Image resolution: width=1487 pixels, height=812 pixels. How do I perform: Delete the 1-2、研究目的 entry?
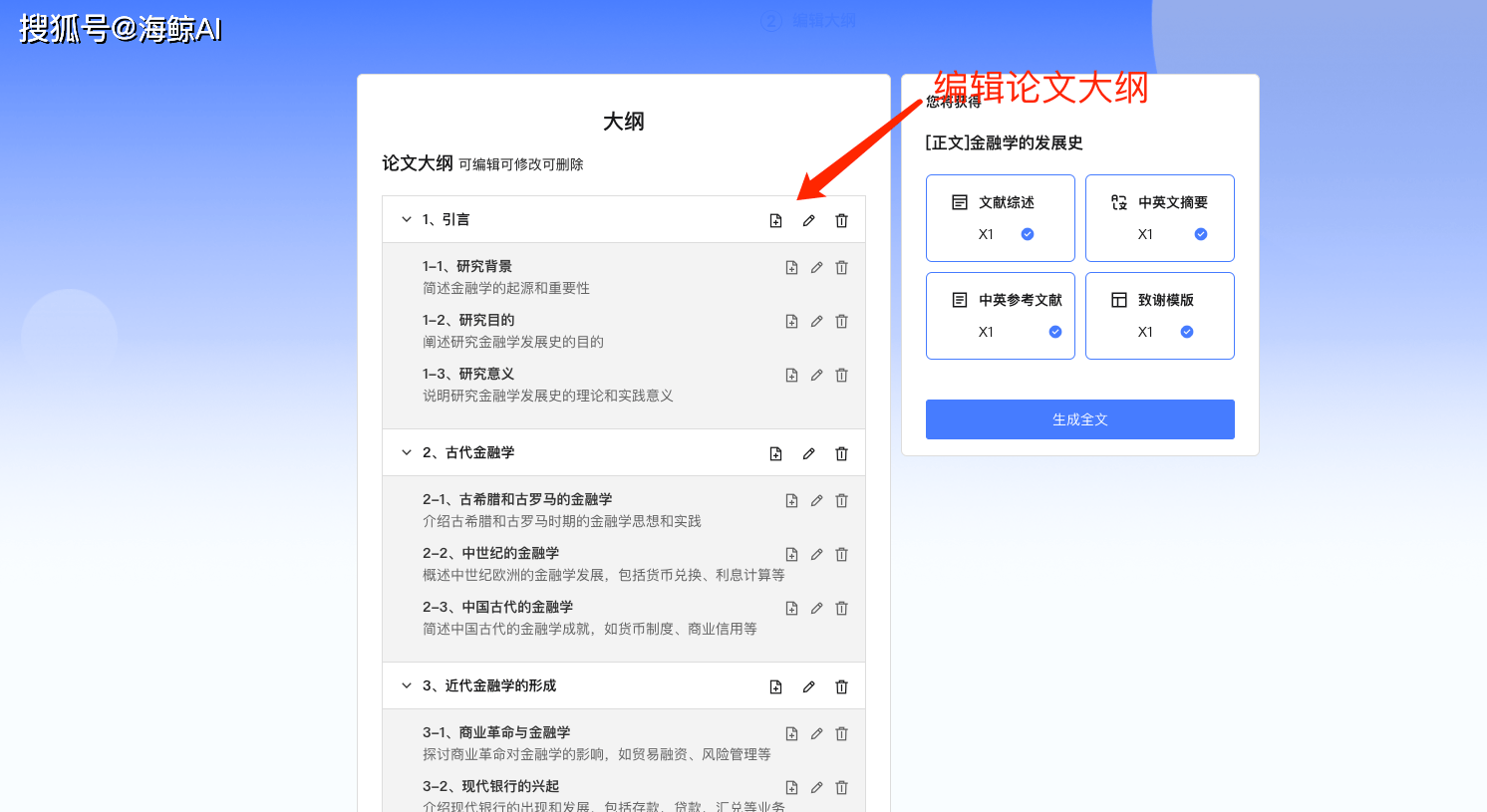841,321
